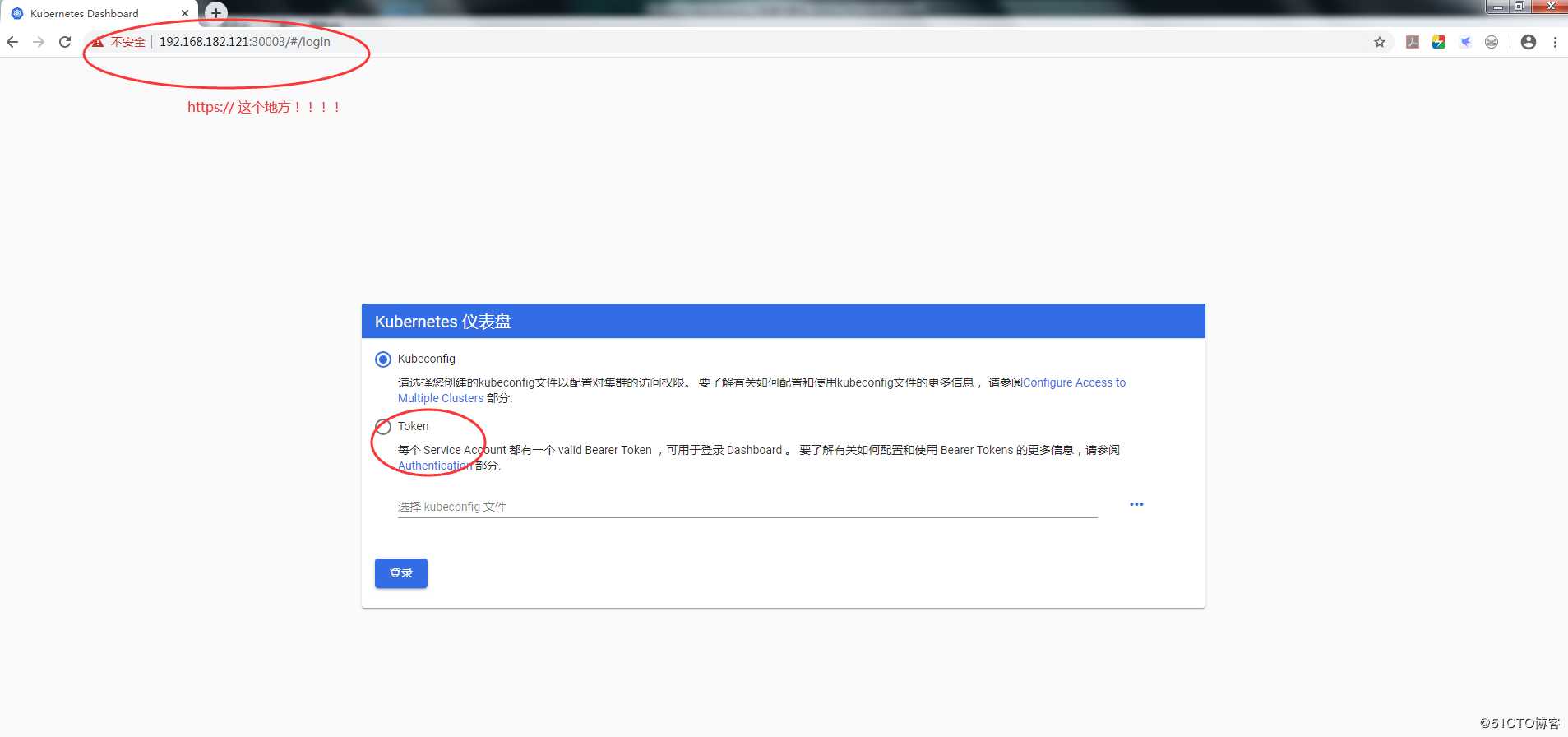Click the browser forward arrow
The image size is (1568, 737).
point(39,42)
